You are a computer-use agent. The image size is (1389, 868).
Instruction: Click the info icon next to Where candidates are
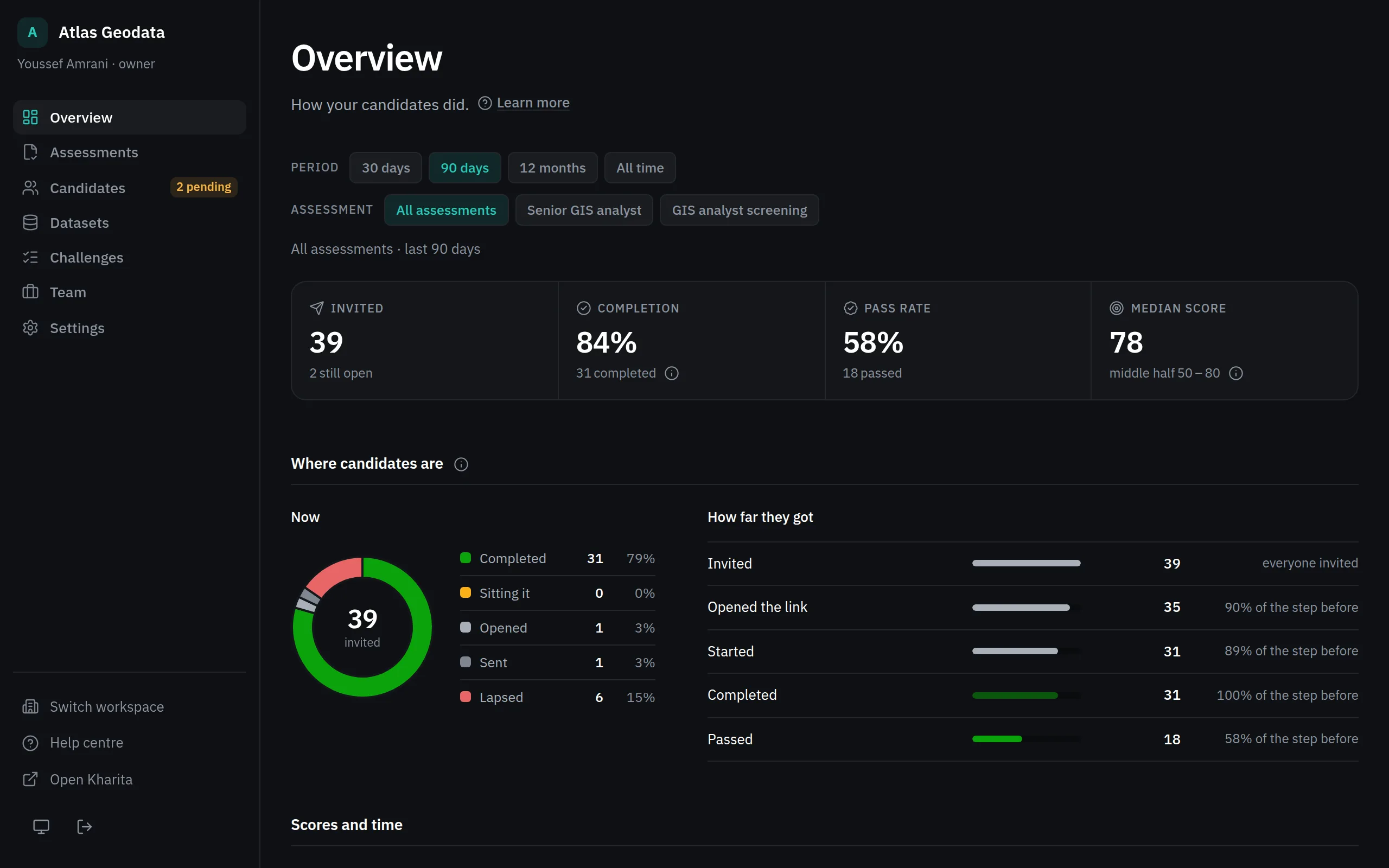coord(461,464)
